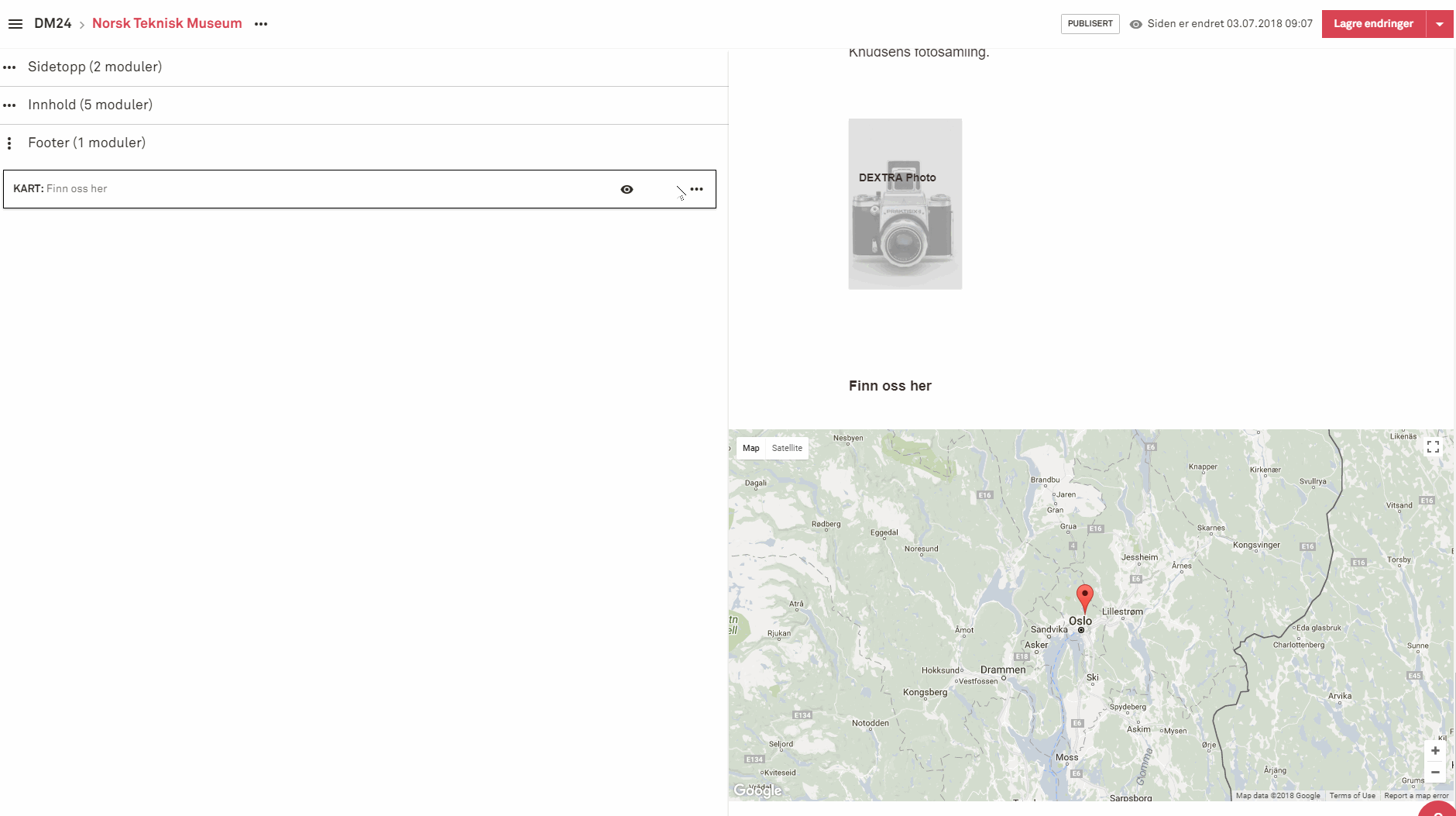Expand Innhold (5 moduler) section
Image resolution: width=1456 pixels, height=816 pixels.
click(x=90, y=105)
